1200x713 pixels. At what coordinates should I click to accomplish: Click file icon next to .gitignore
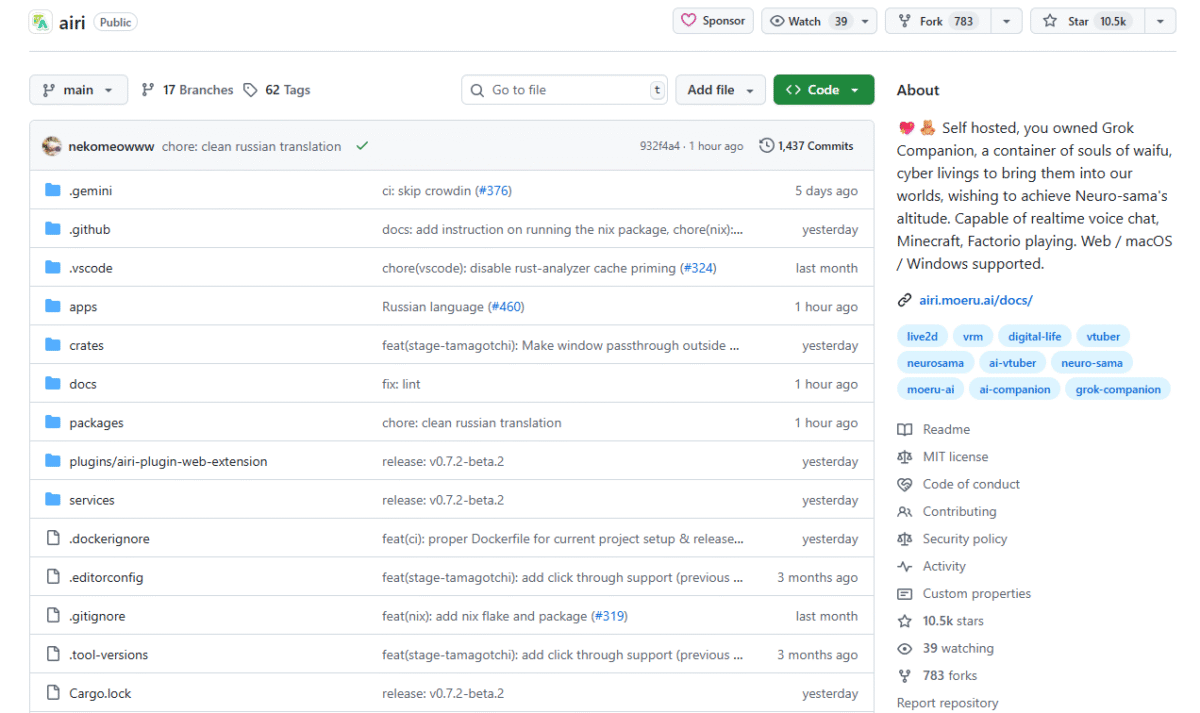pos(53,616)
